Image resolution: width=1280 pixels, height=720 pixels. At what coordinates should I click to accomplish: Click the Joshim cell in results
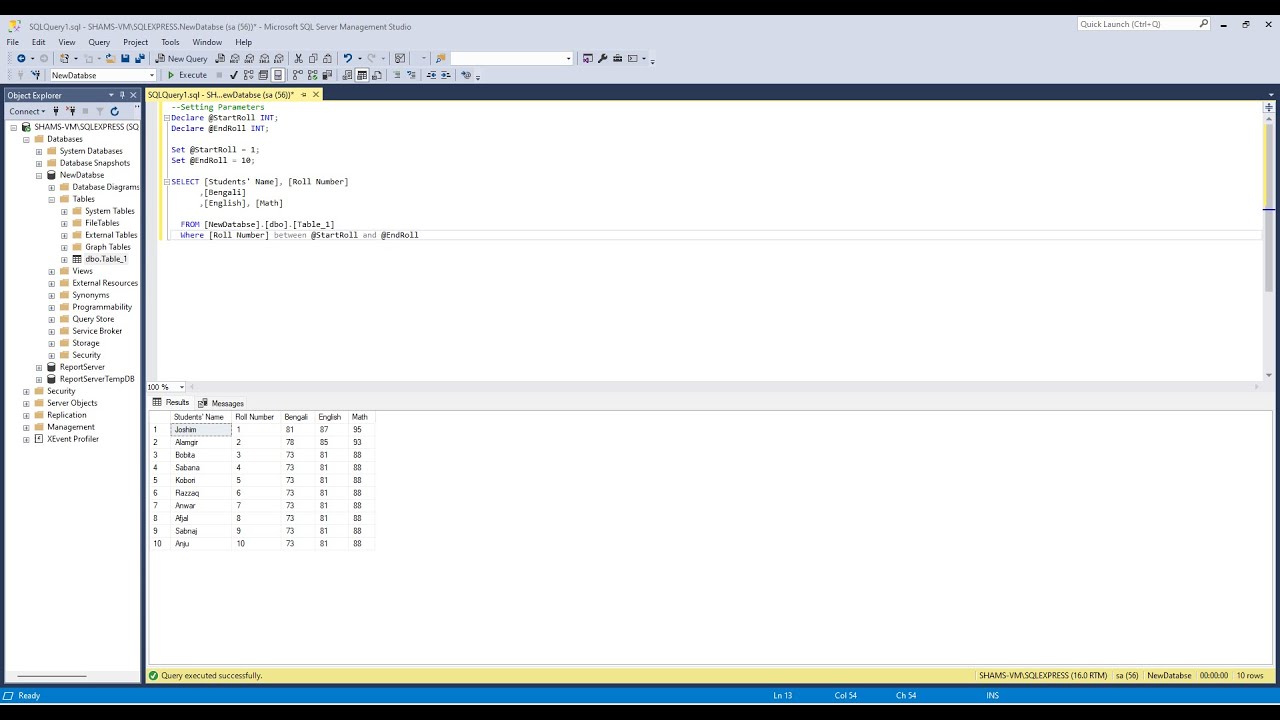coord(201,430)
